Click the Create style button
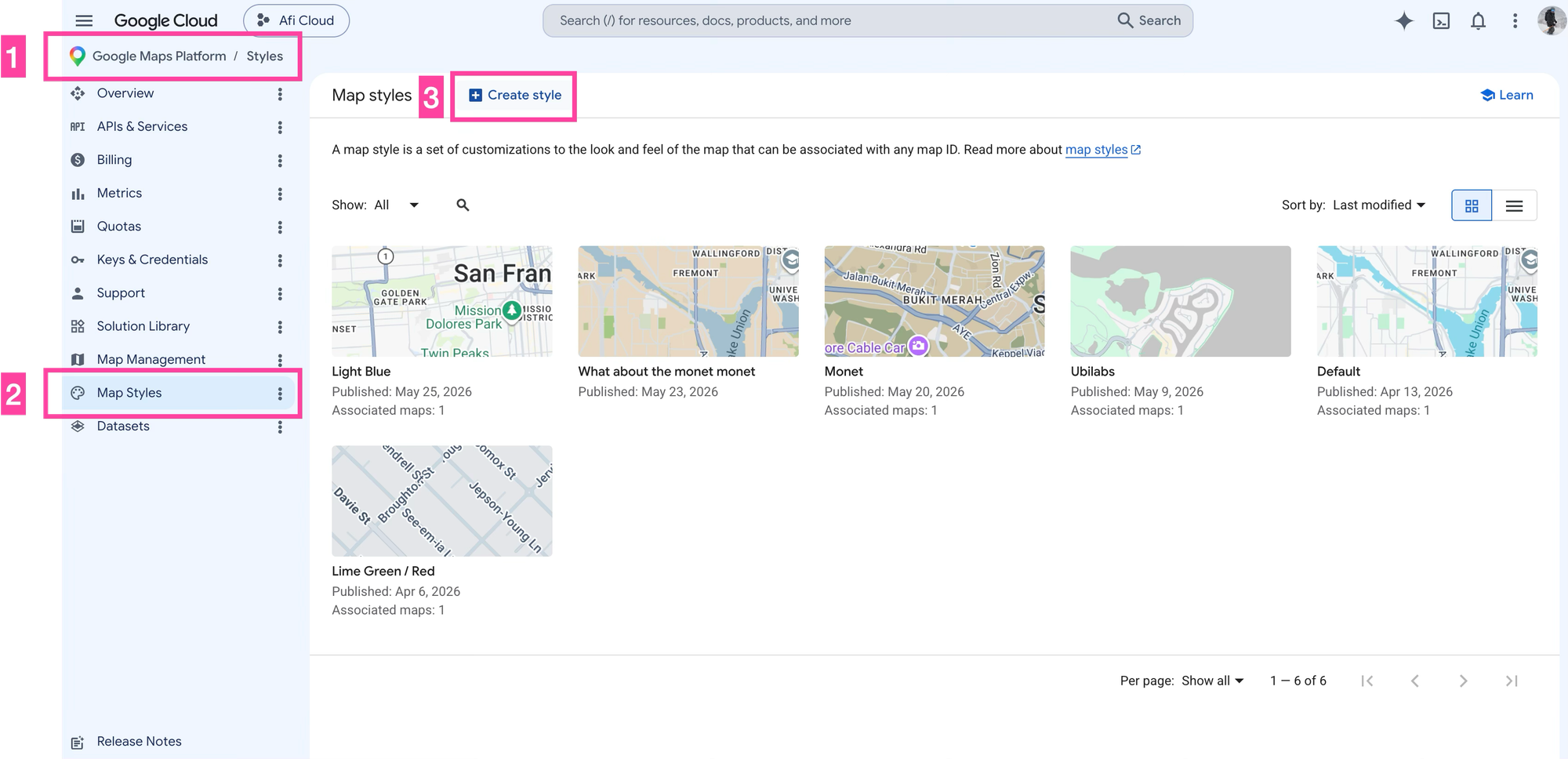The image size is (1568, 759). tap(515, 95)
